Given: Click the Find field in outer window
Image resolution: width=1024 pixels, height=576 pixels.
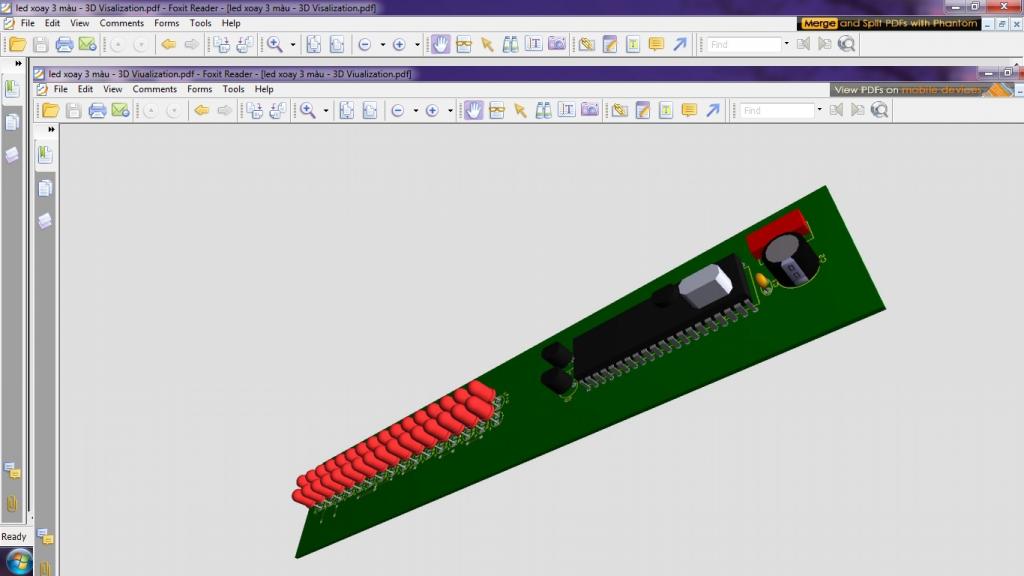Looking at the screenshot, I should pos(744,44).
